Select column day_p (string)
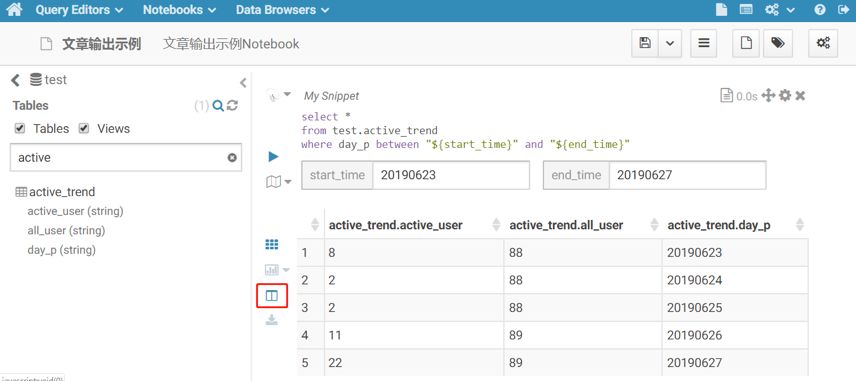The image size is (856, 381). click(62, 250)
